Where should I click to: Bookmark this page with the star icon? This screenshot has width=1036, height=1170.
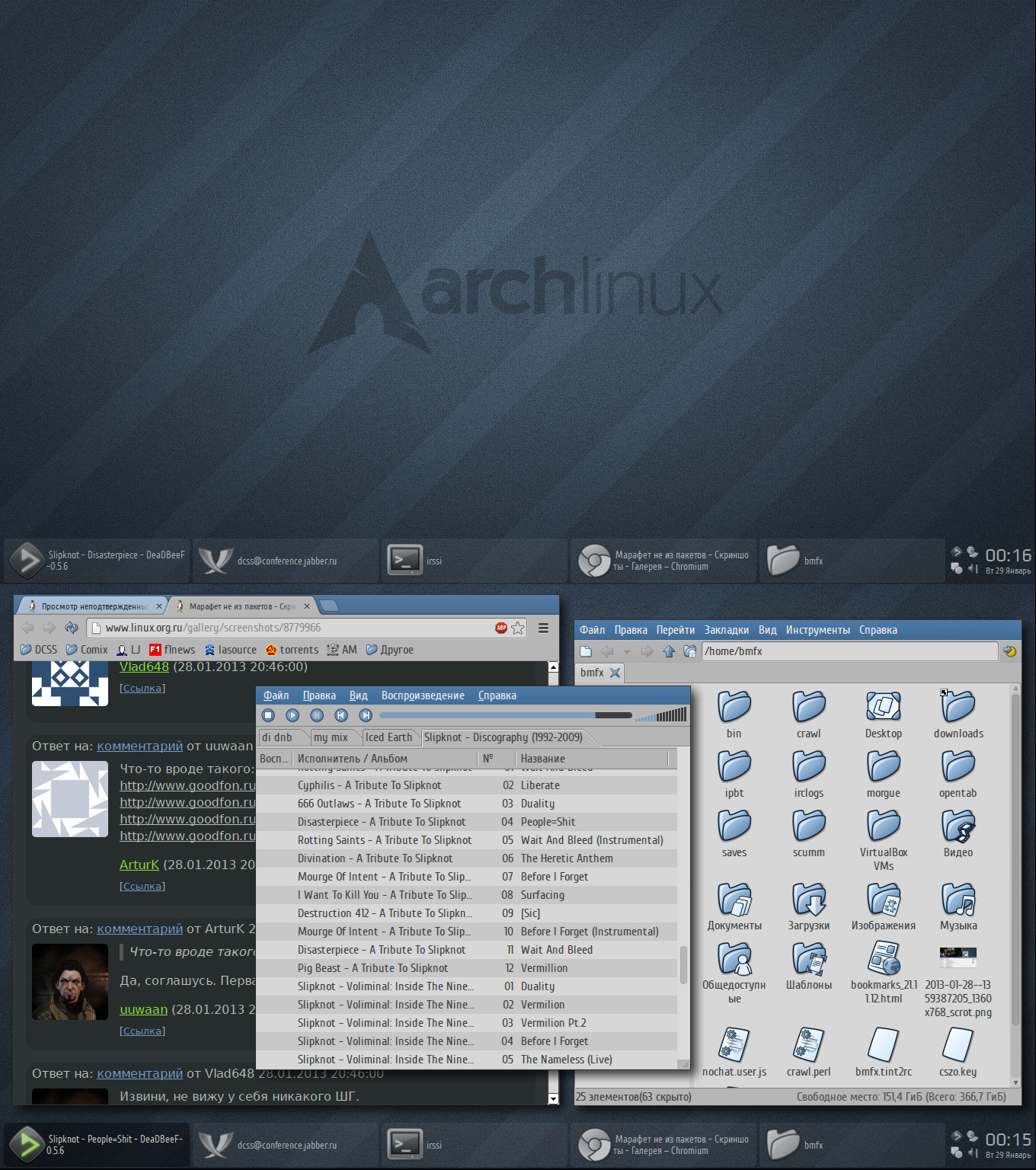tap(518, 628)
